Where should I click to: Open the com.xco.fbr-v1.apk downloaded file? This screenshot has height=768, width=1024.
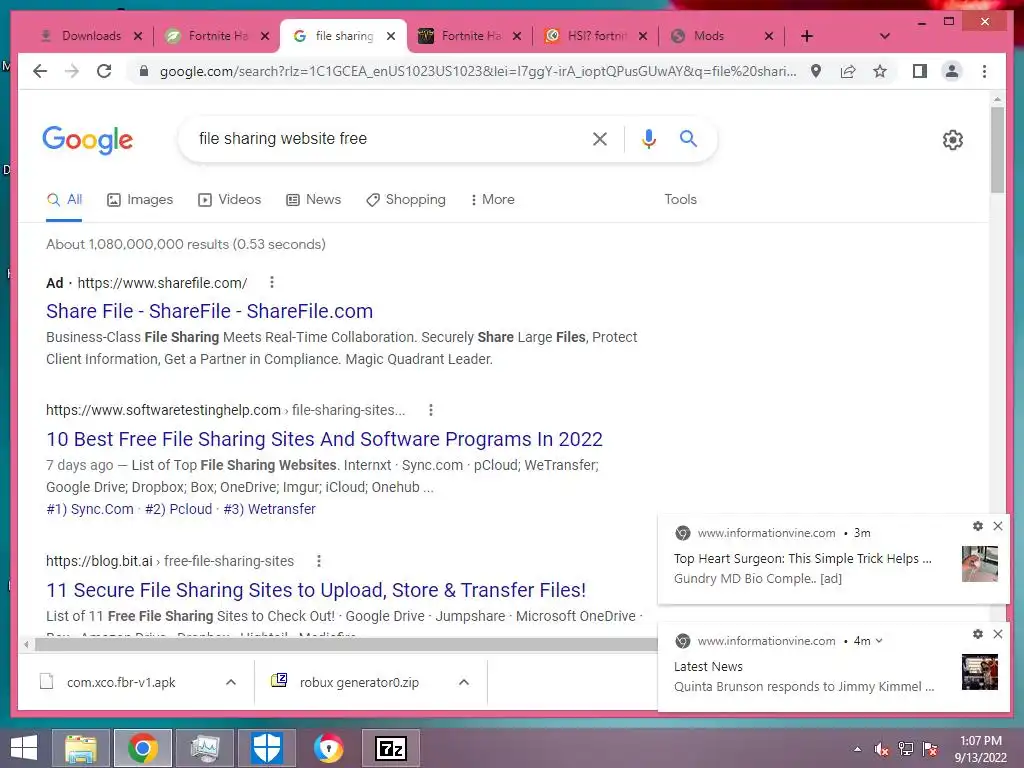[121, 682]
